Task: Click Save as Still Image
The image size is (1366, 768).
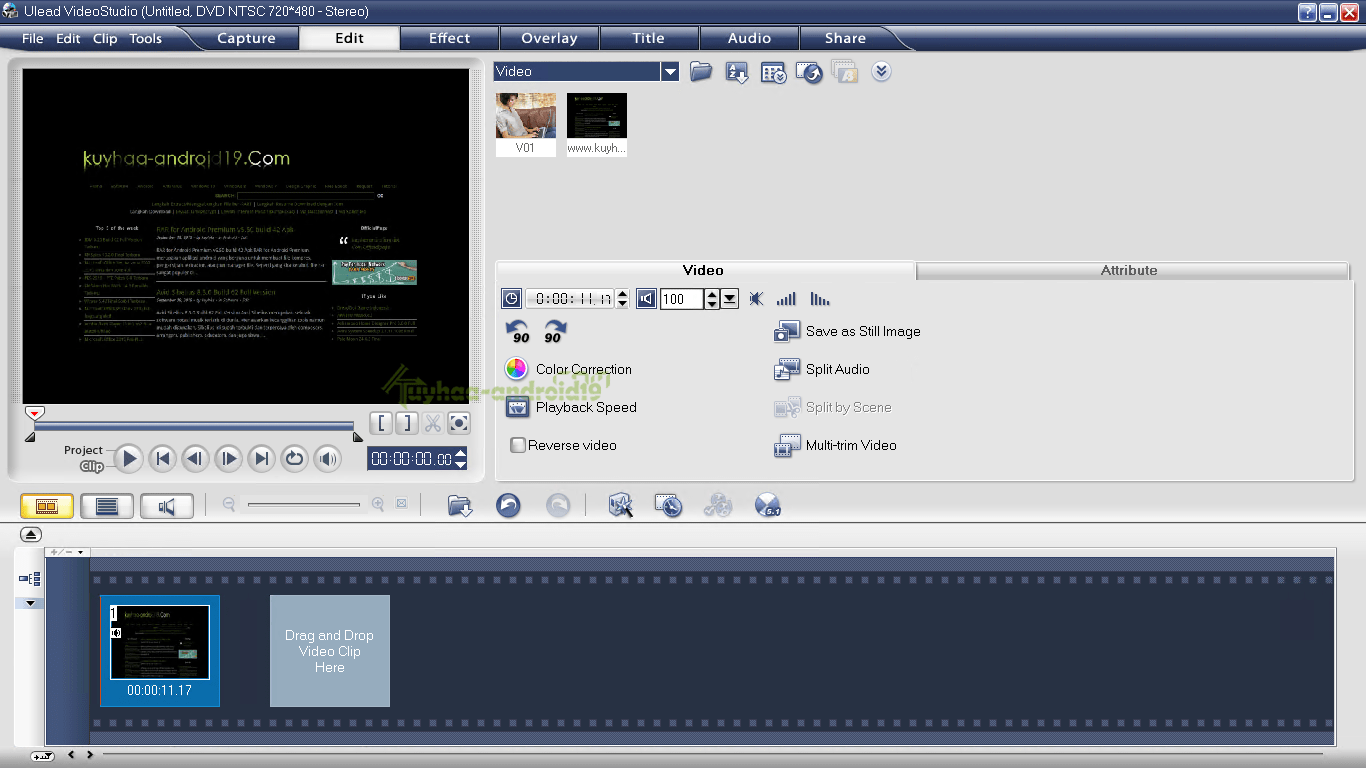Action: pyautogui.click(x=847, y=331)
